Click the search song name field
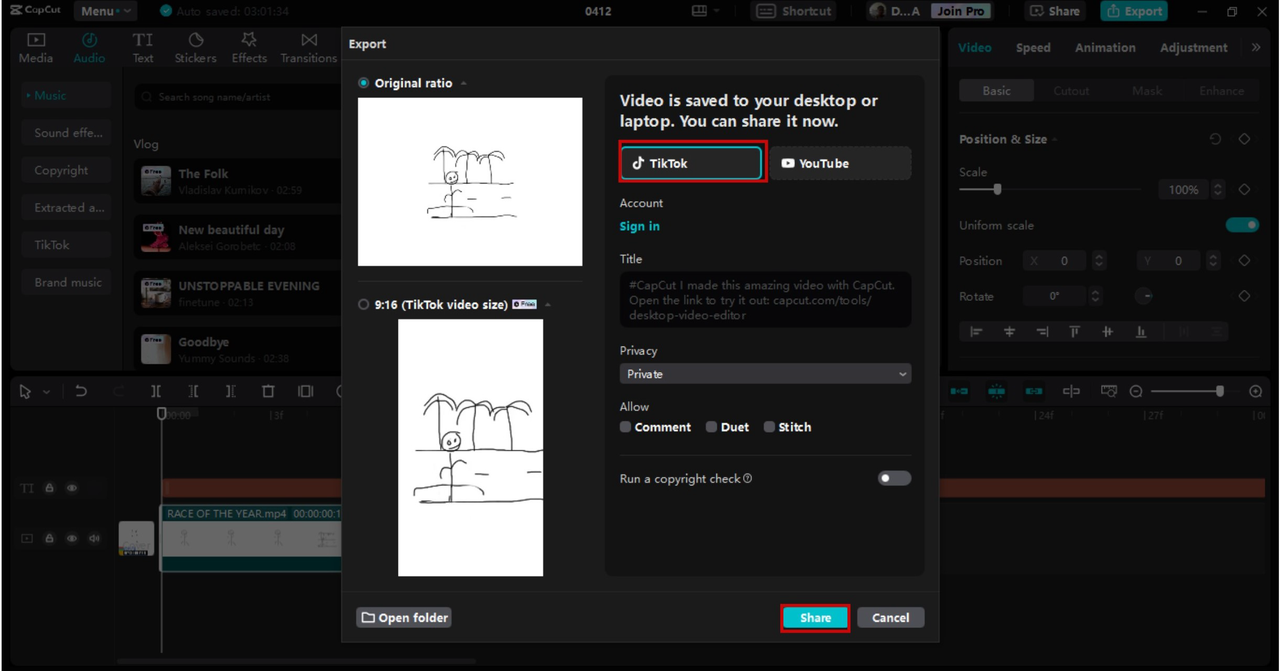Viewport: 1280px width, 671px height. 238,97
